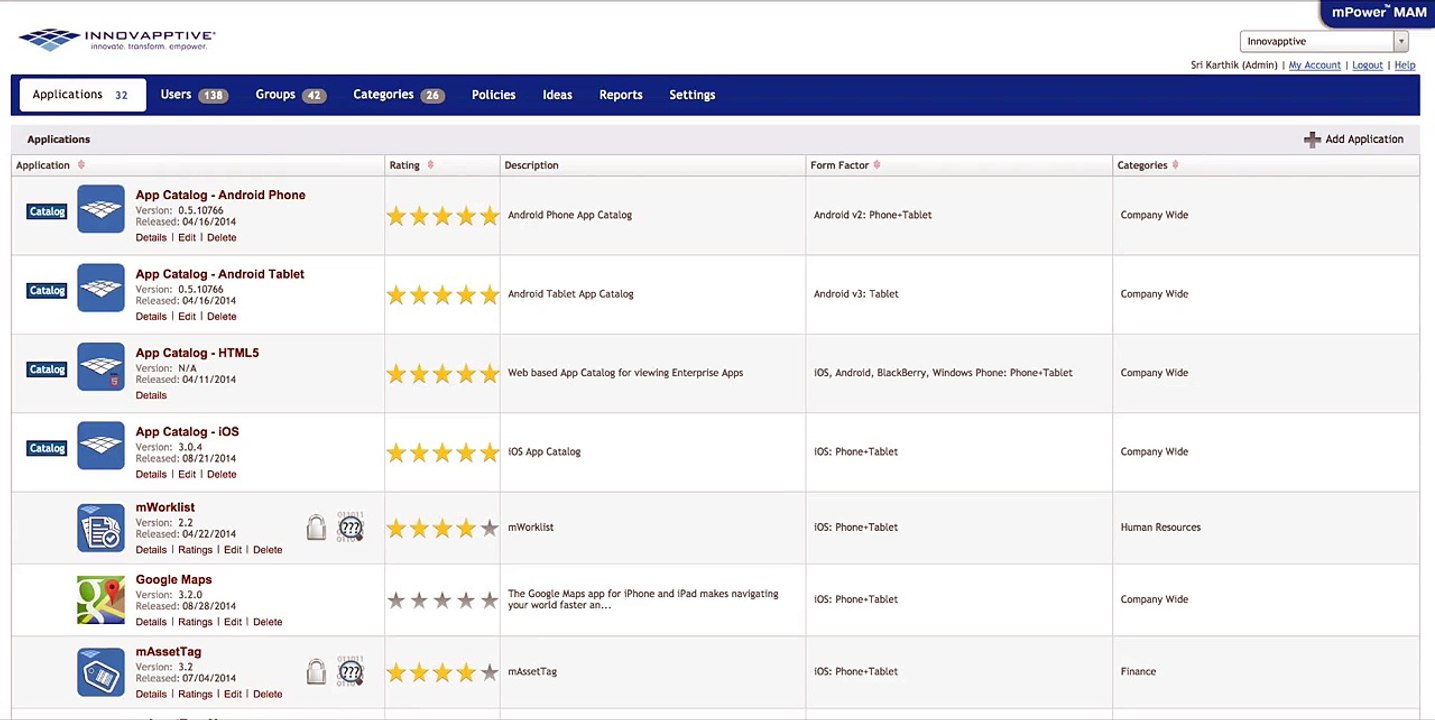The image size is (1435, 720).
Task: Click the lock icon in mWorklist row
Action: pos(316,527)
